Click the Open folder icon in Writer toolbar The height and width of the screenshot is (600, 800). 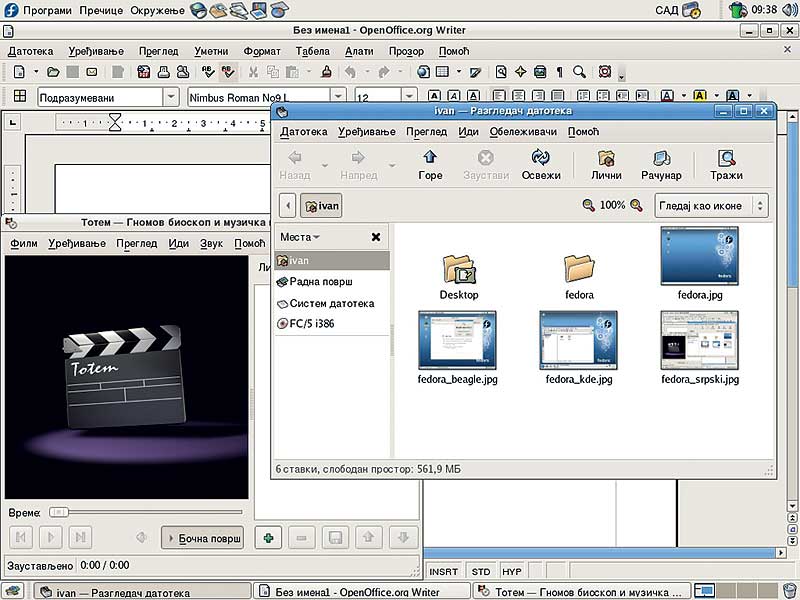click(x=53, y=72)
